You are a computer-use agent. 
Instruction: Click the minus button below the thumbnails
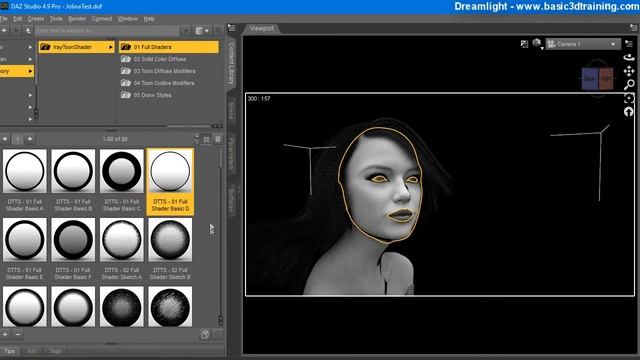18,334
